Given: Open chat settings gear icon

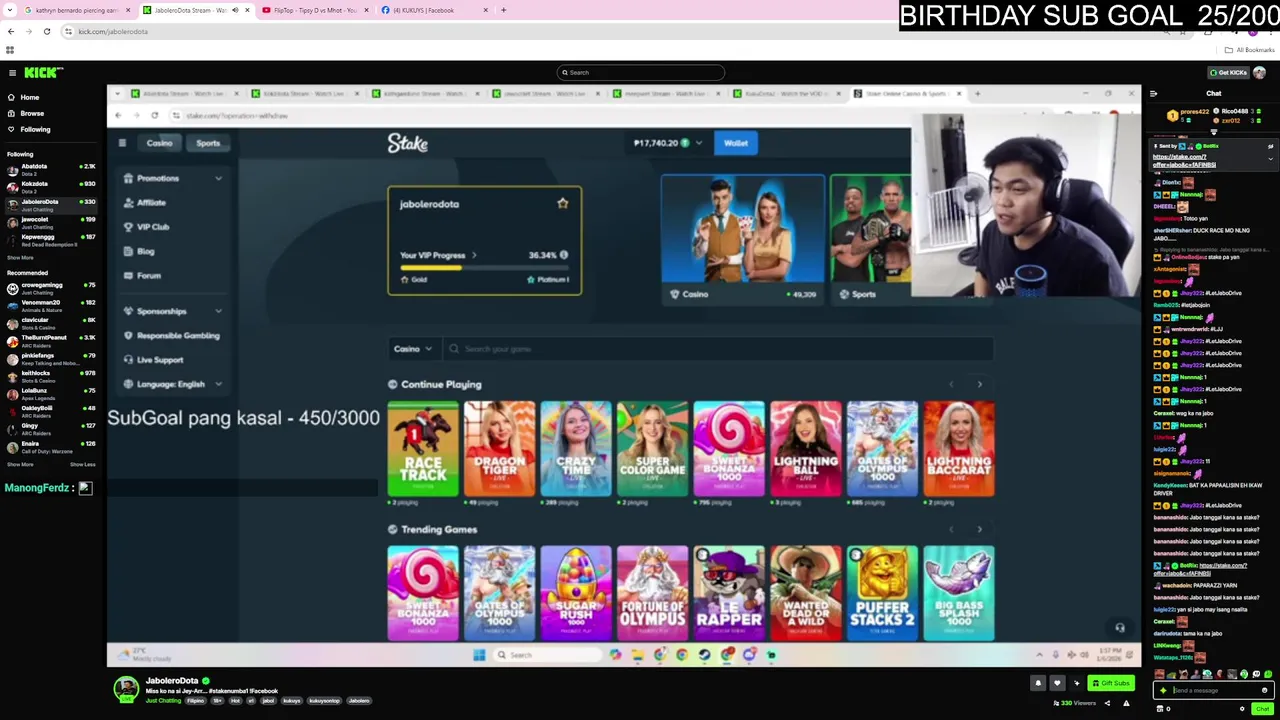Looking at the screenshot, I should point(1243,709).
